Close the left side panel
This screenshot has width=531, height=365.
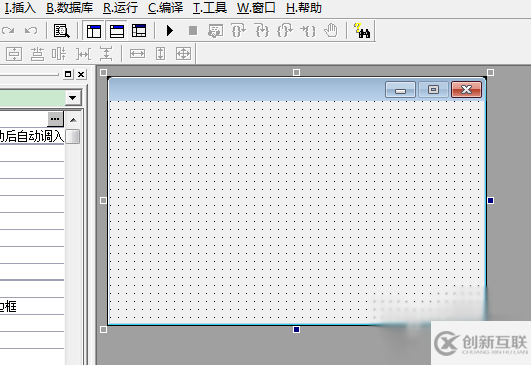tap(81, 74)
